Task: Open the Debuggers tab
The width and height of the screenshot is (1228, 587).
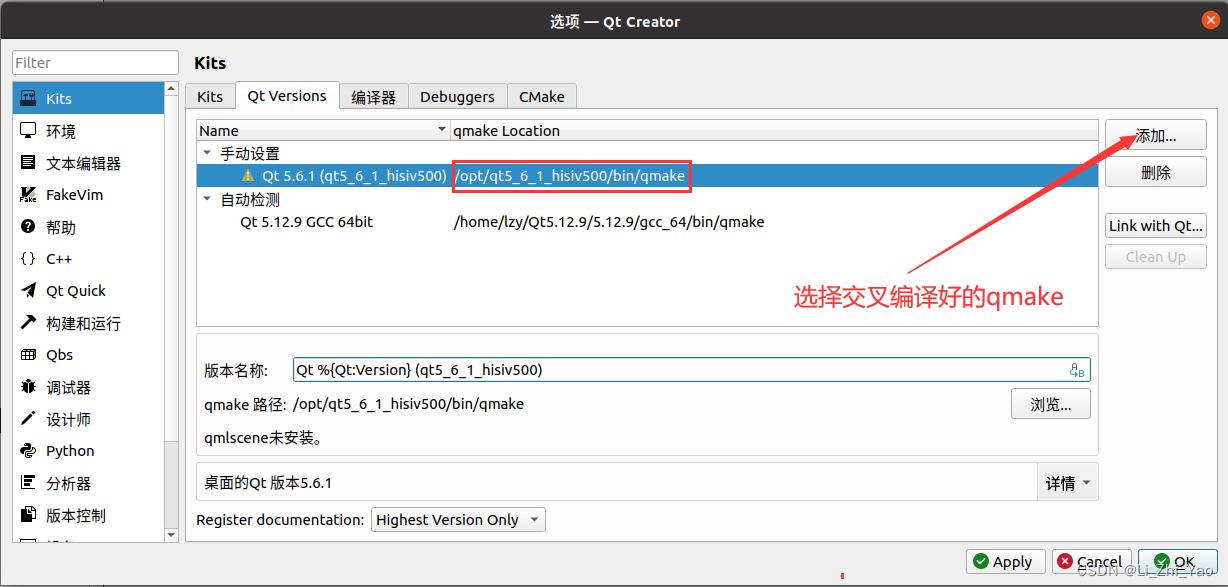Action: [x=457, y=97]
